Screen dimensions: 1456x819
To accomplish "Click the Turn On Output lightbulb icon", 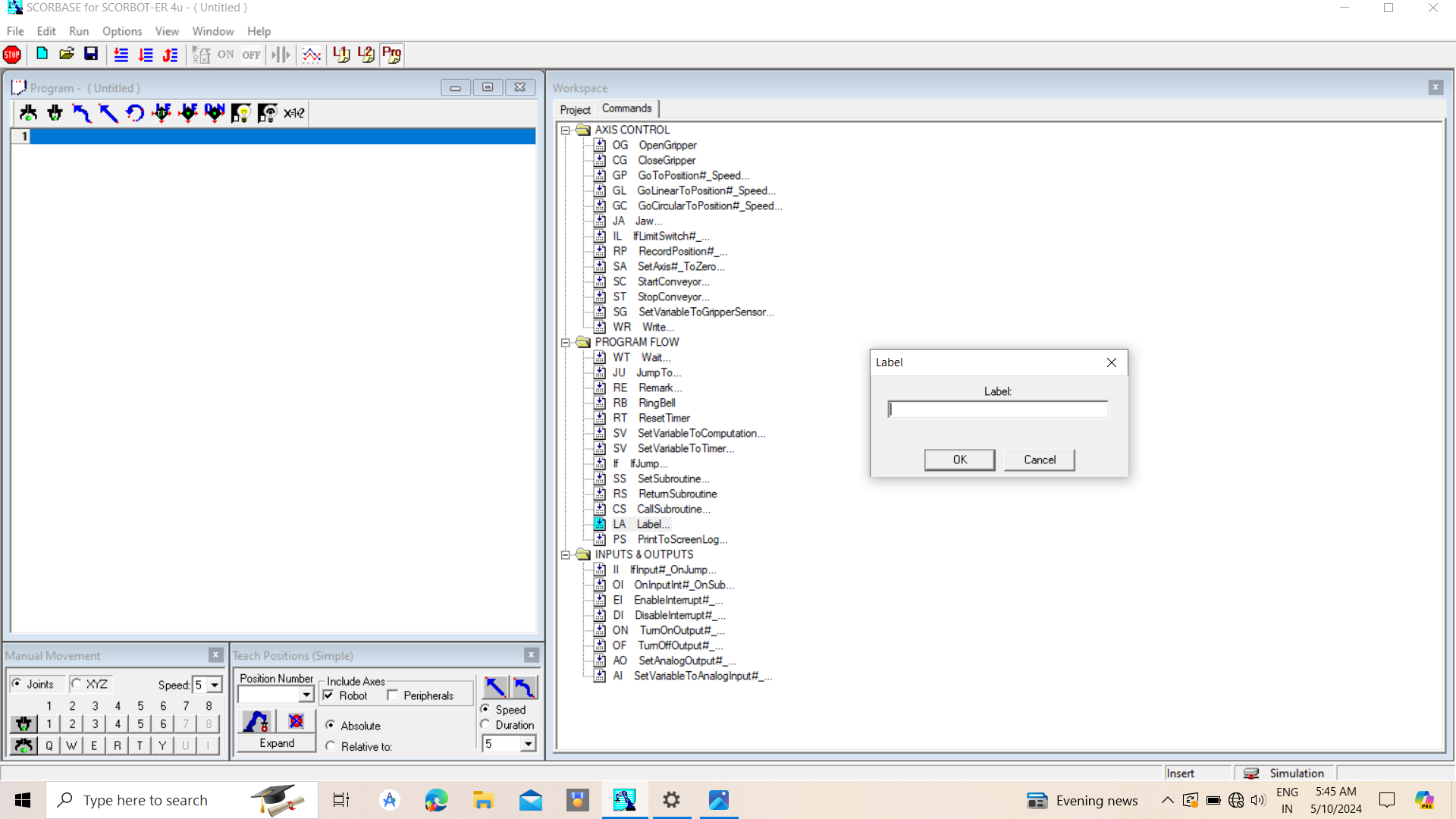I will coord(241,113).
